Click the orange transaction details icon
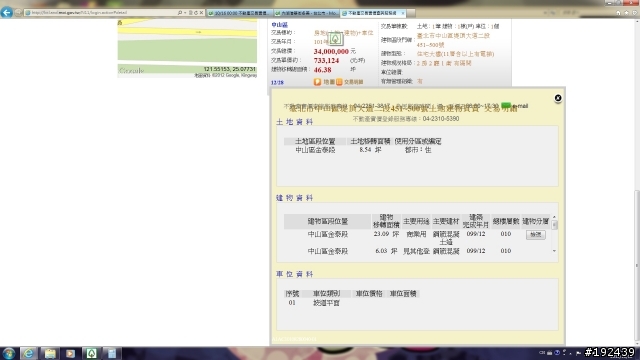Image resolution: width=640 pixels, height=360 pixels. 339,82
